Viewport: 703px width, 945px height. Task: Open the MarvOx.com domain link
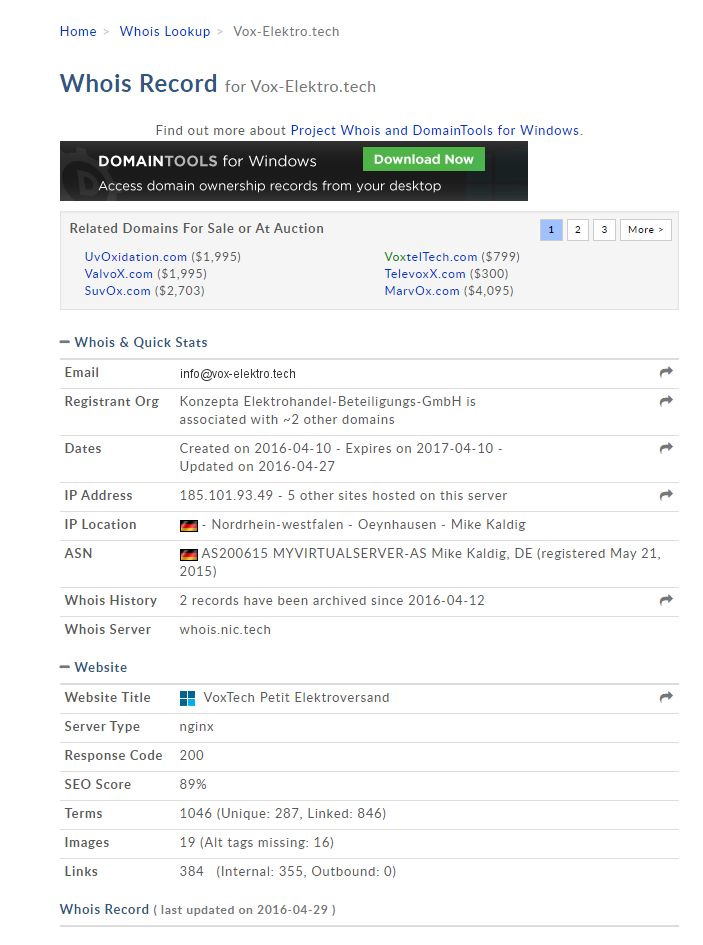click(422, 290)
